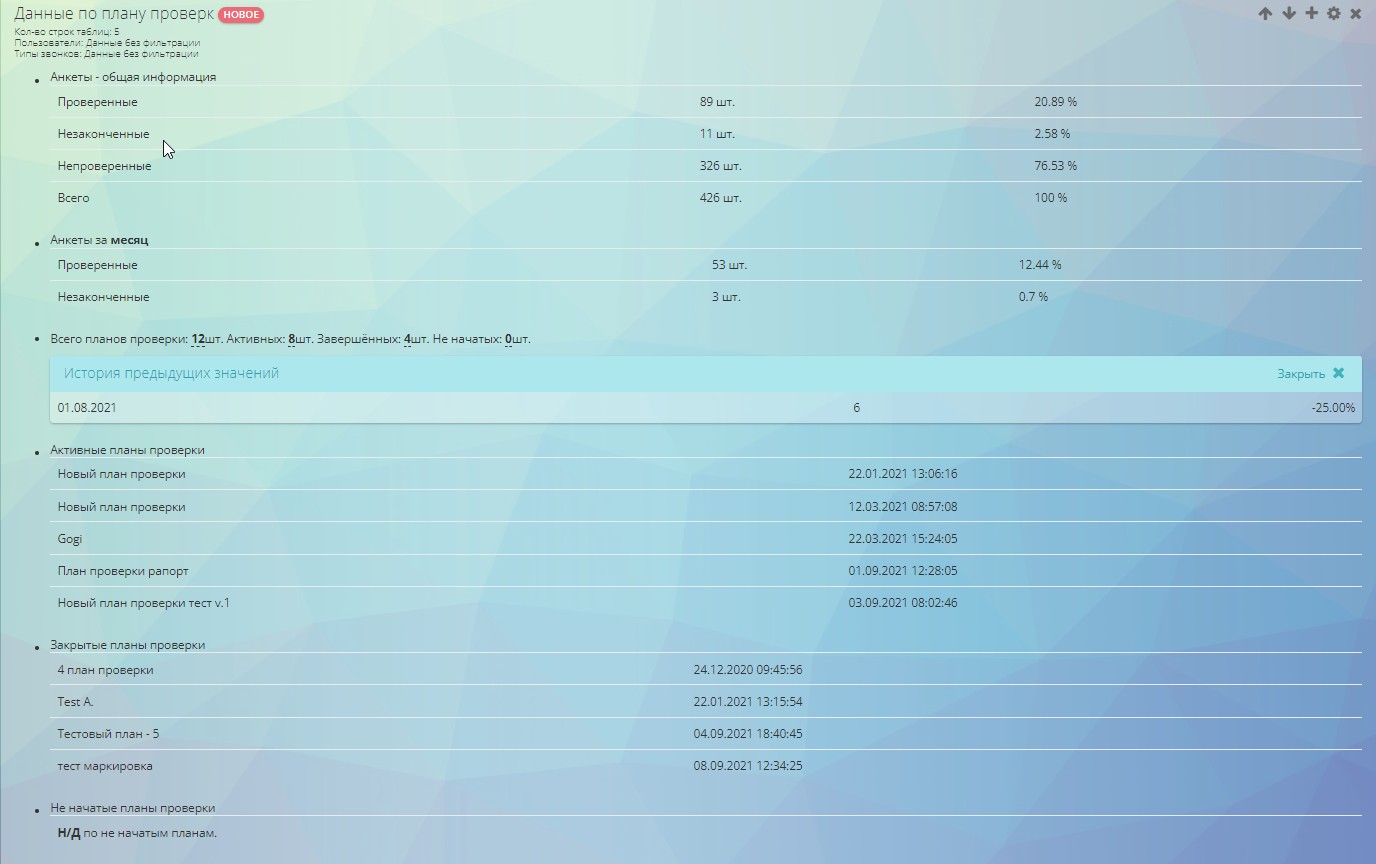
Task: Show history for completed plans count 4
Action: click(407, 340)
